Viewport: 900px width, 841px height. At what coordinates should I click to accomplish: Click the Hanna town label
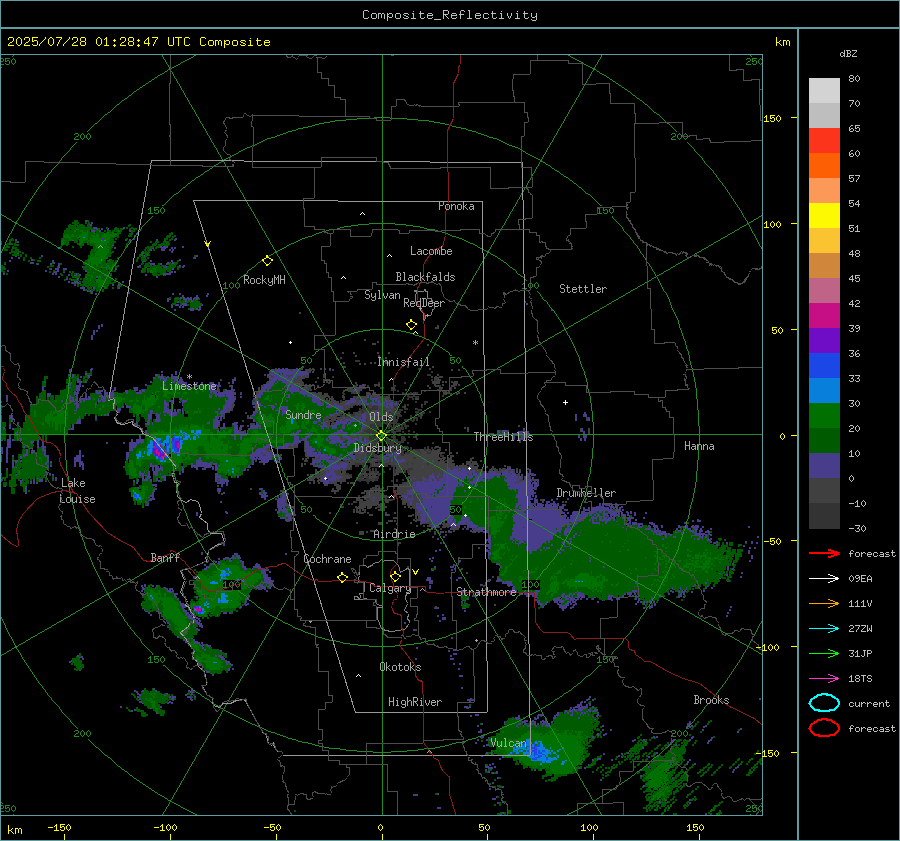(699, 446)
